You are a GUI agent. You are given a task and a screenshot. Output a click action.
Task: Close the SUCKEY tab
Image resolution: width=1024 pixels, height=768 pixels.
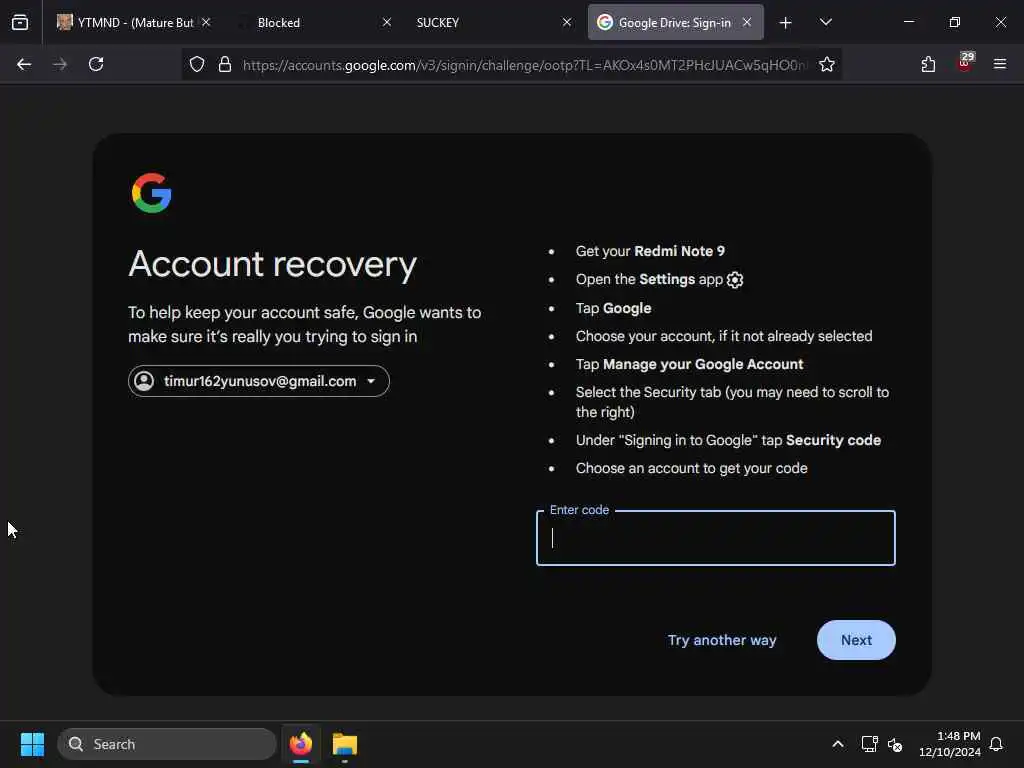click(x=567, y=22)
